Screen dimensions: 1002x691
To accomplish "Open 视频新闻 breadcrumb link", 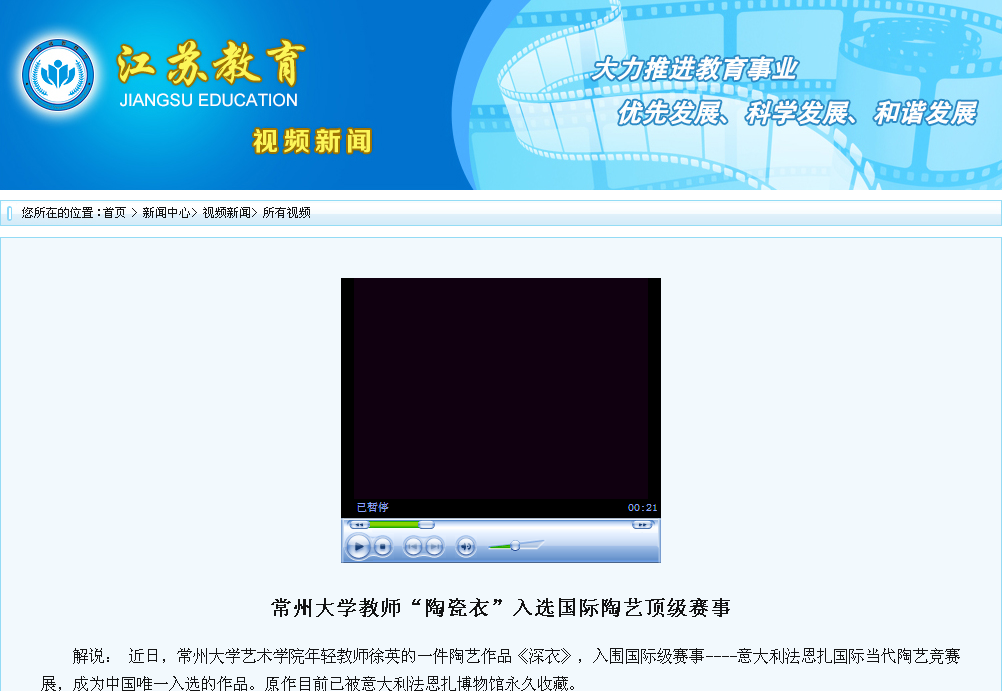I will click(226, 213).
